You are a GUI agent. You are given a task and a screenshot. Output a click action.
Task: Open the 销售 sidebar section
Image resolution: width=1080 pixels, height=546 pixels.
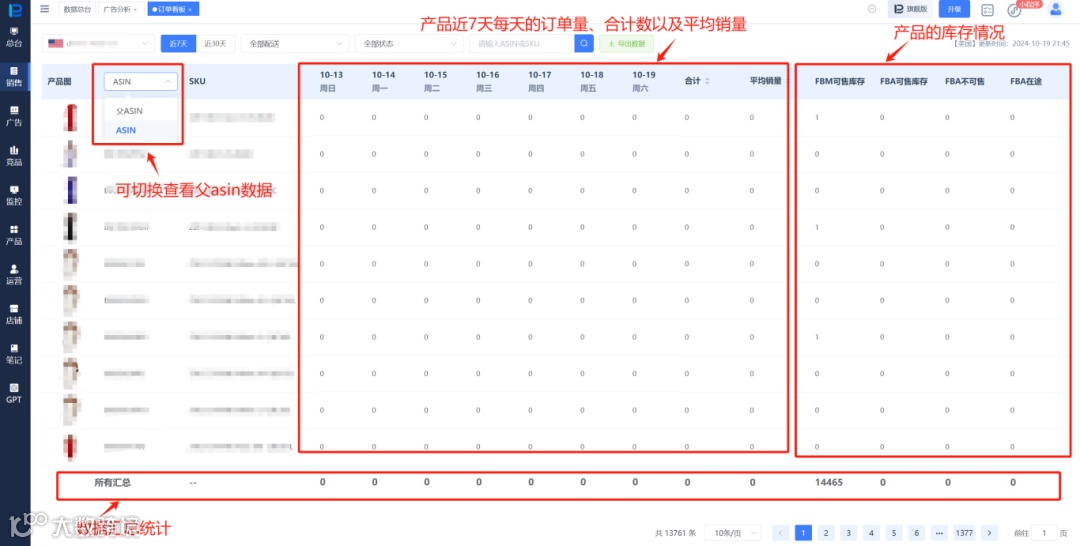[x=14, y=76]
